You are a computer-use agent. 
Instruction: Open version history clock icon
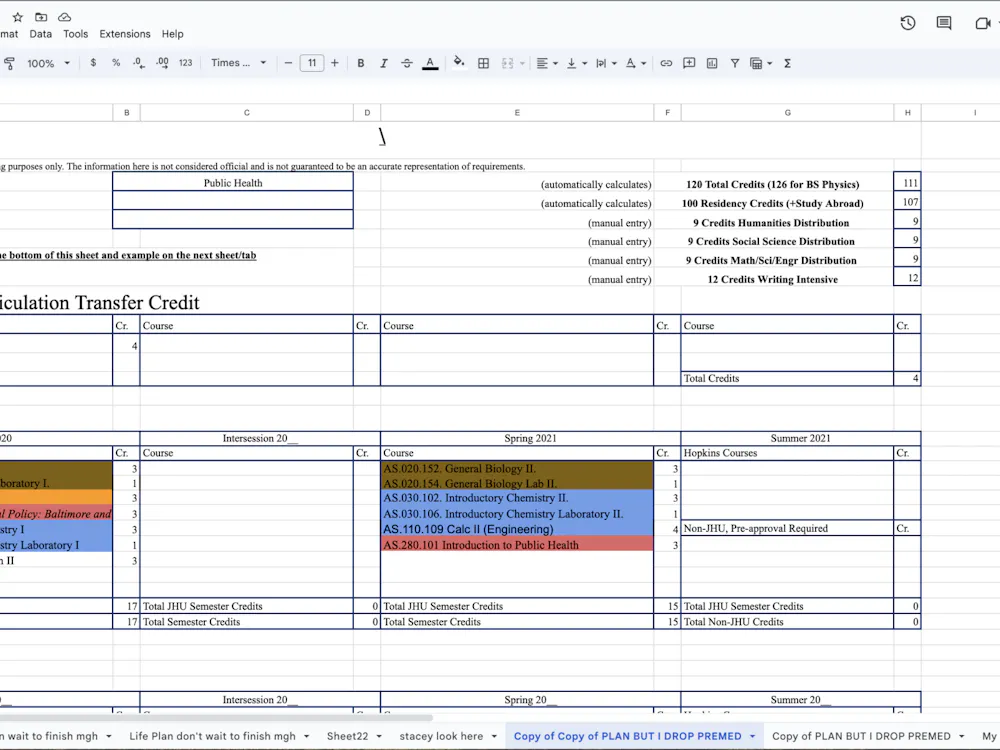[908, 24]
